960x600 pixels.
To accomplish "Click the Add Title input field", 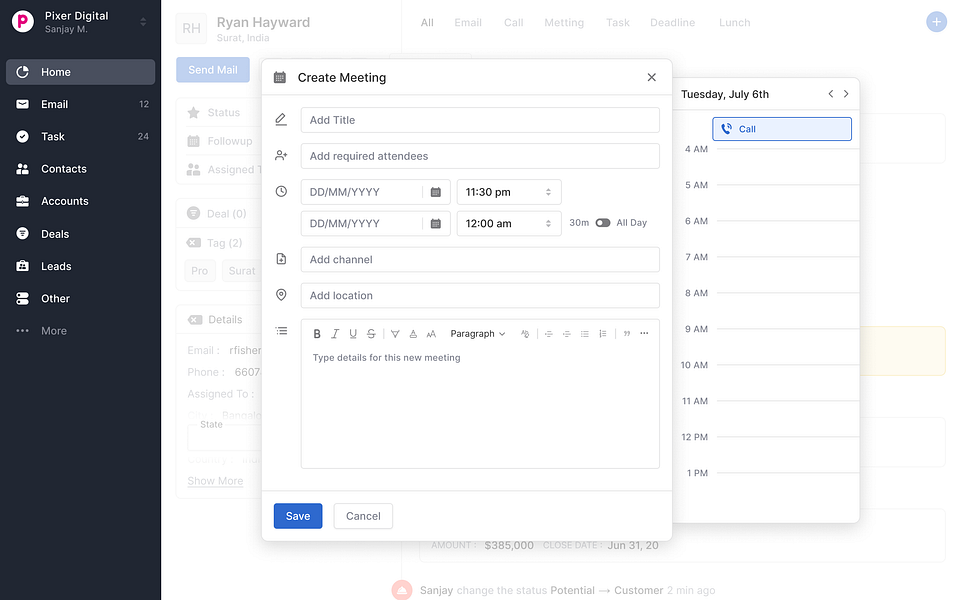I will tap(480, 119).
